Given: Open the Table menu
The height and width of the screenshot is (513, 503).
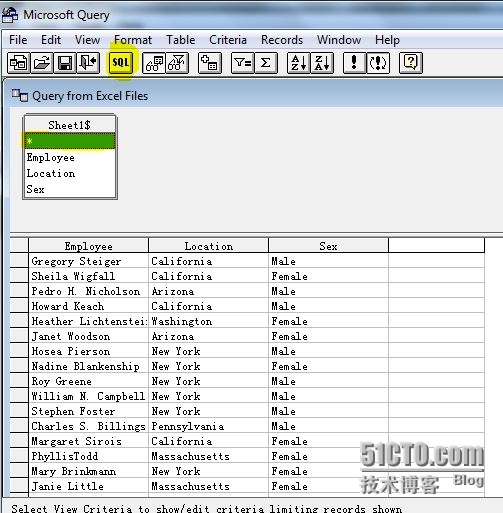Looking at the screenshot, I should (181, 40).
